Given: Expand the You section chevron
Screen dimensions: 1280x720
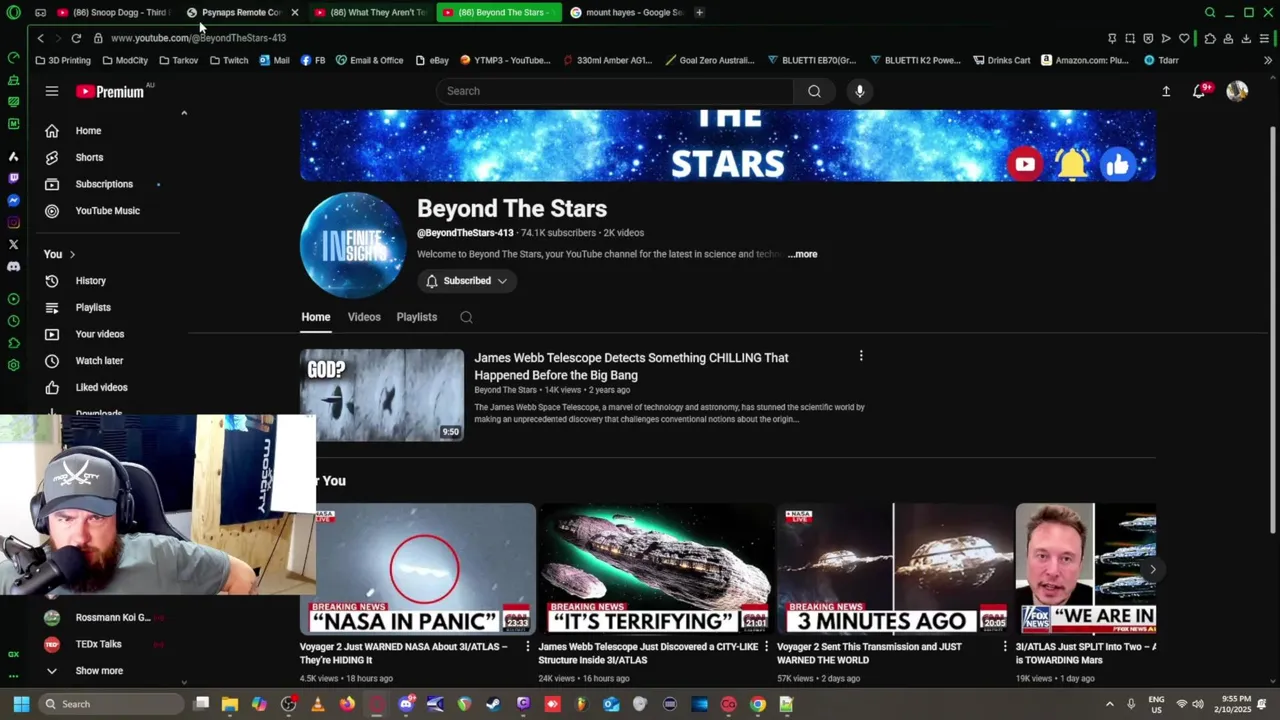Looking at the screenshot, I should coord(72,254).
